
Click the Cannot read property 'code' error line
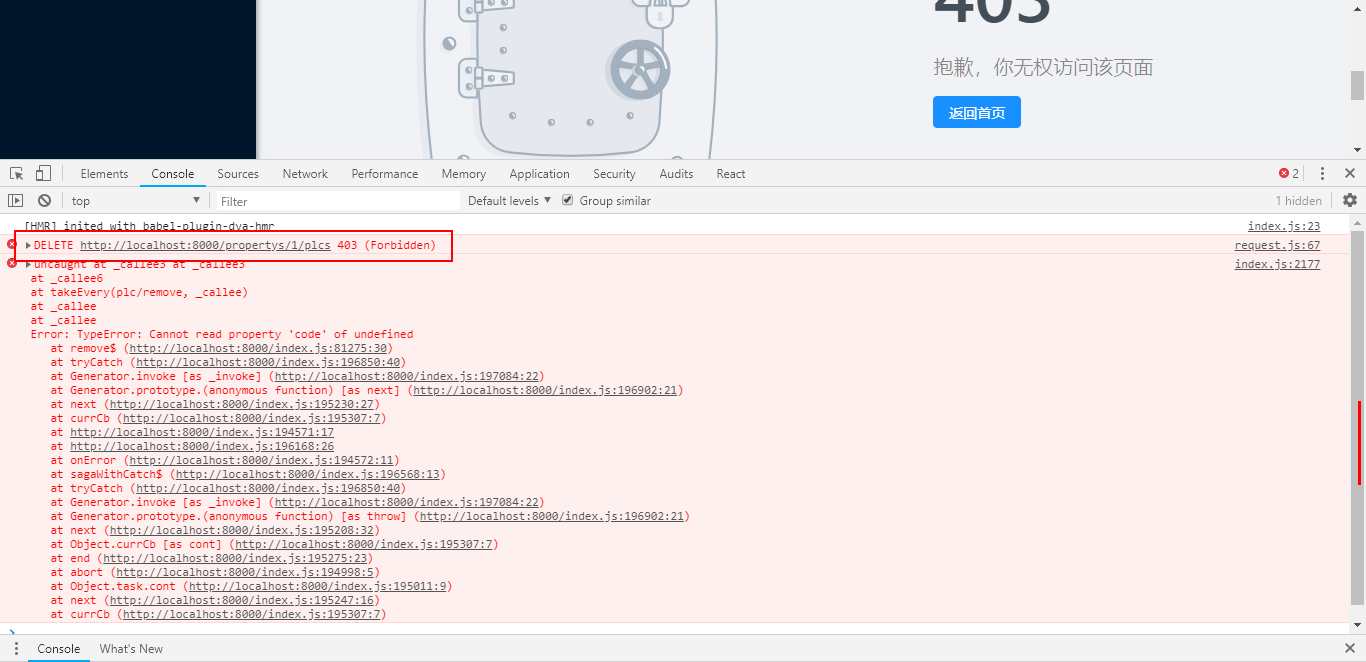222,334
